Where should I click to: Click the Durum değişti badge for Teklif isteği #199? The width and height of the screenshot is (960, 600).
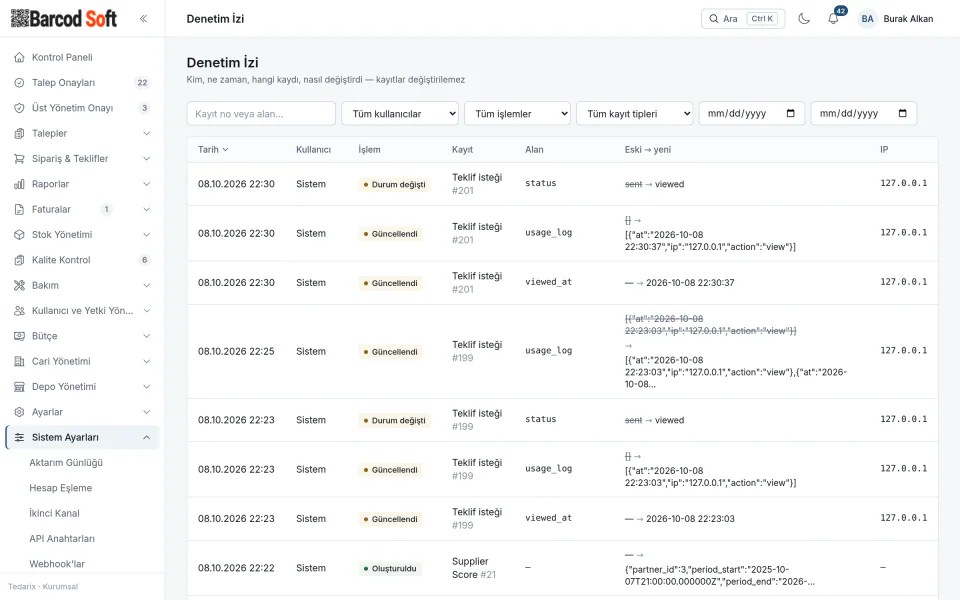[394, 421]
